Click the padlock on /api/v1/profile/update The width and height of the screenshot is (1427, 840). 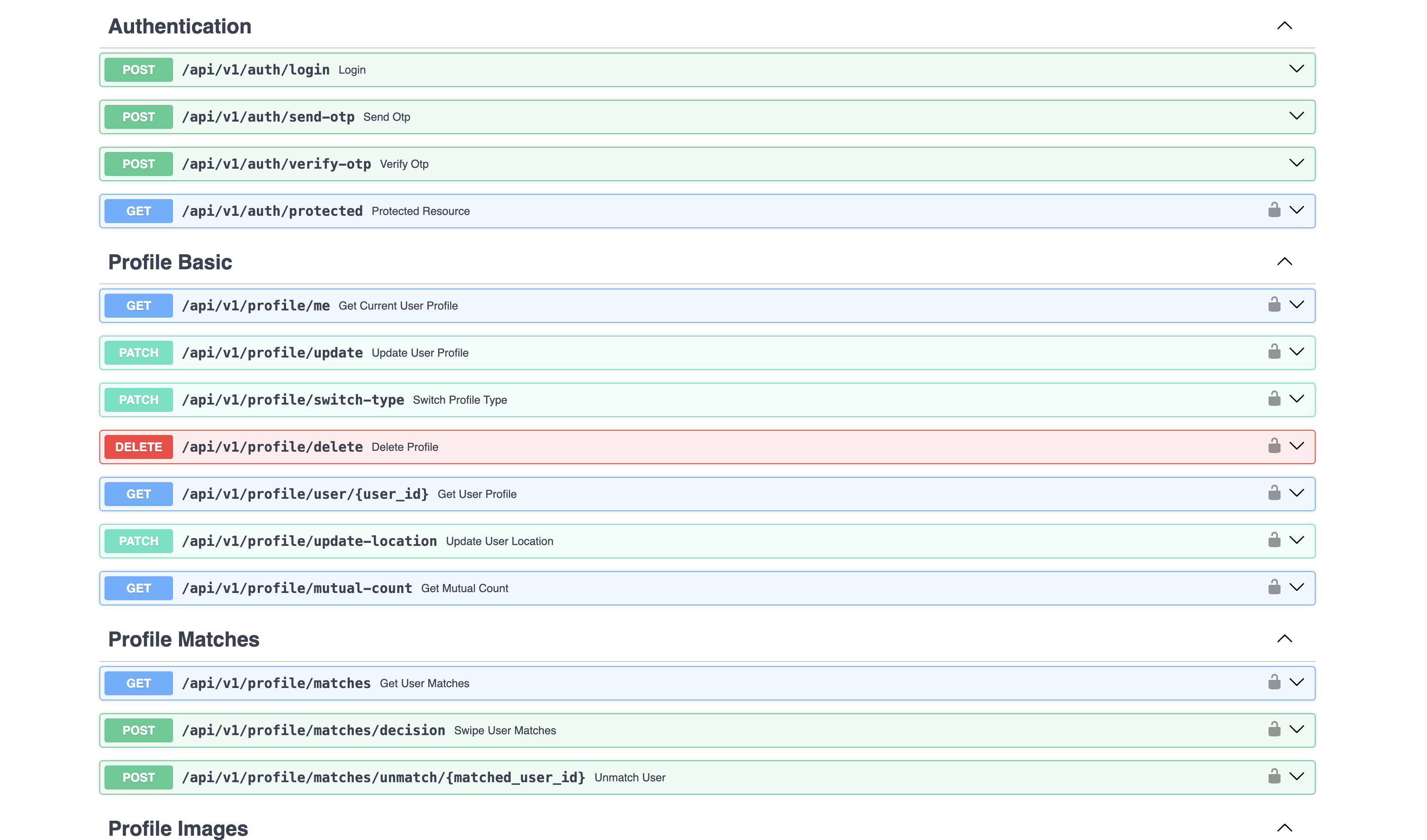[1274, 351]
